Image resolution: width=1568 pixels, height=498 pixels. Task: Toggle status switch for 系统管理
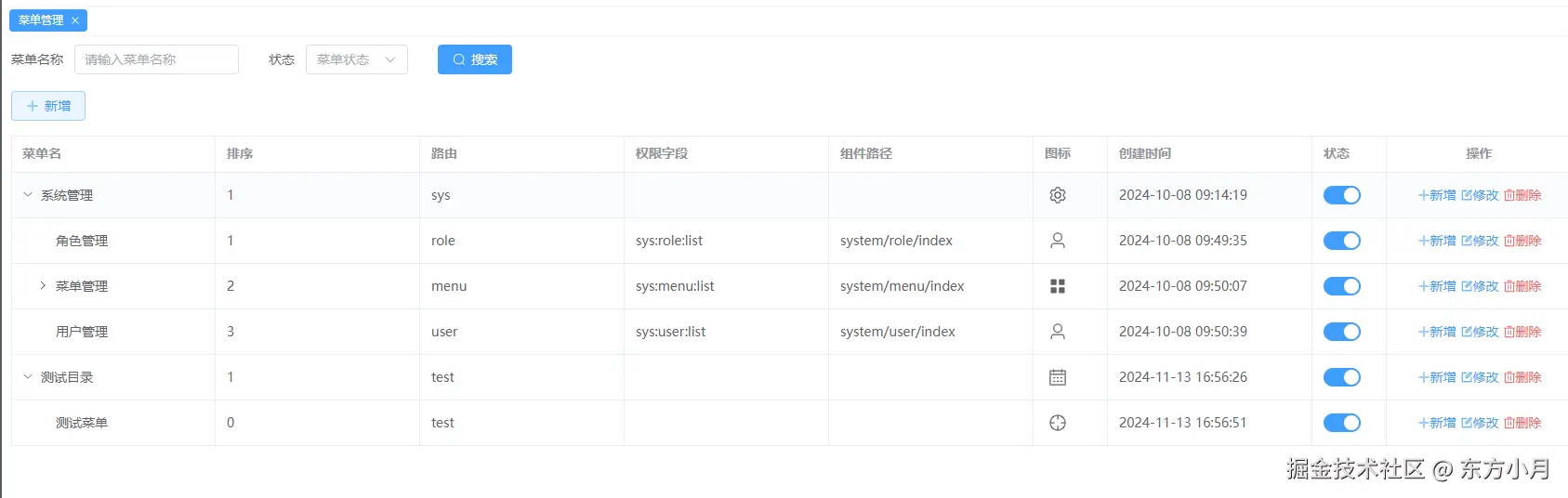1341,195
